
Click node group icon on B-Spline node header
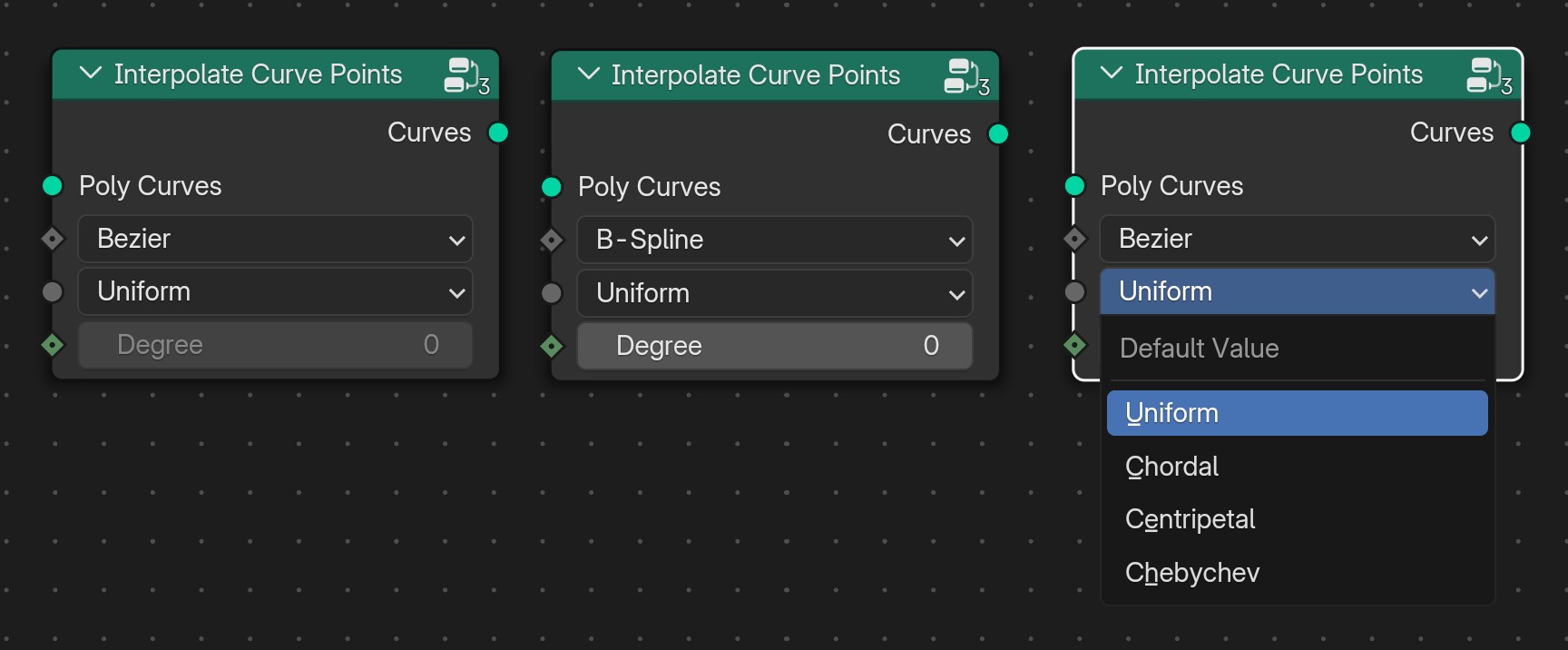click(x=966, y=76)
